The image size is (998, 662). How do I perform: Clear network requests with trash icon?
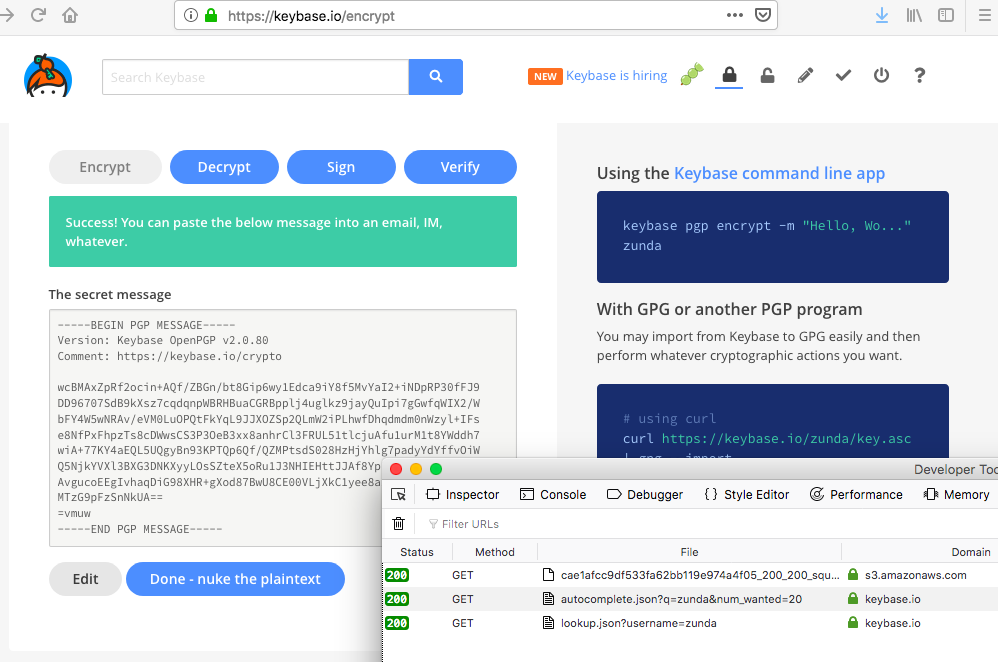tap(398, 523)
